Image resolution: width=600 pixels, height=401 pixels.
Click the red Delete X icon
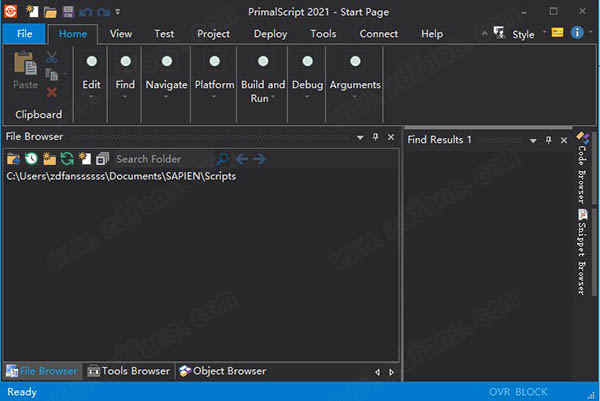[x=52, y=92]
